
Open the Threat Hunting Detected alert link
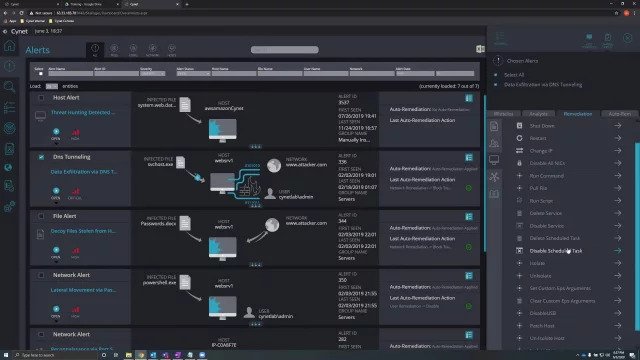coord(83,113)
